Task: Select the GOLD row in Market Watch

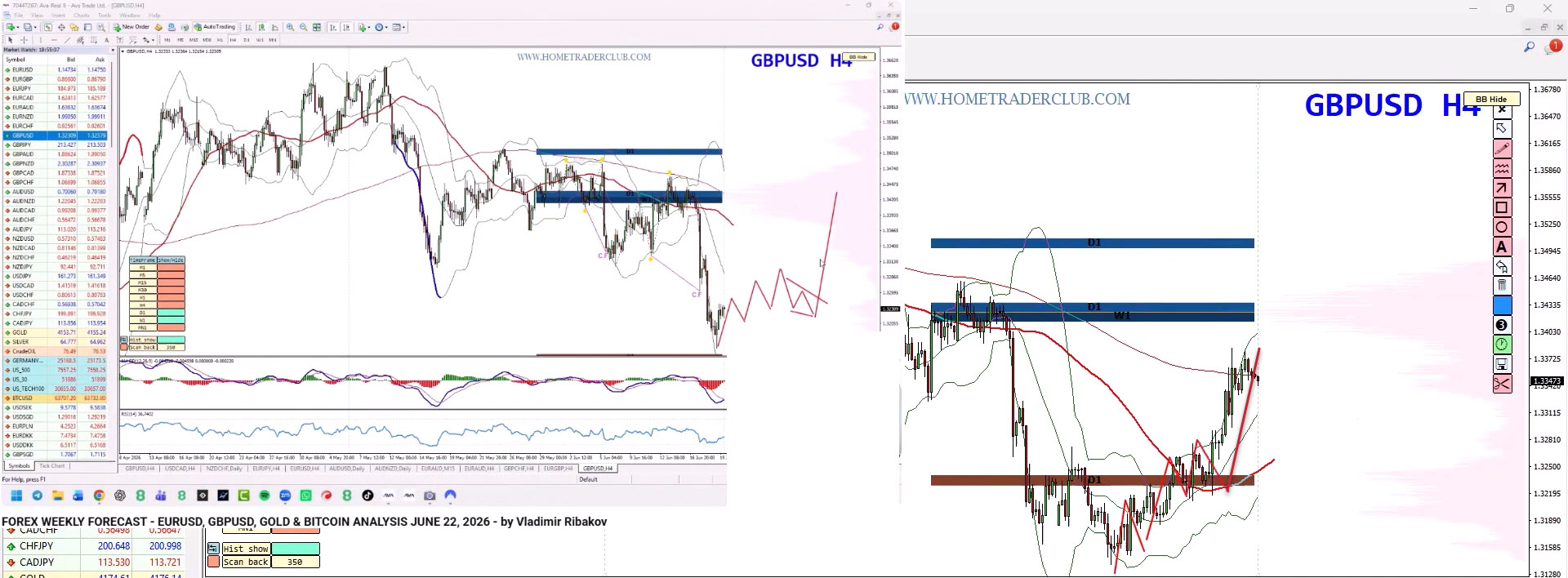Action: pos(56,332)
